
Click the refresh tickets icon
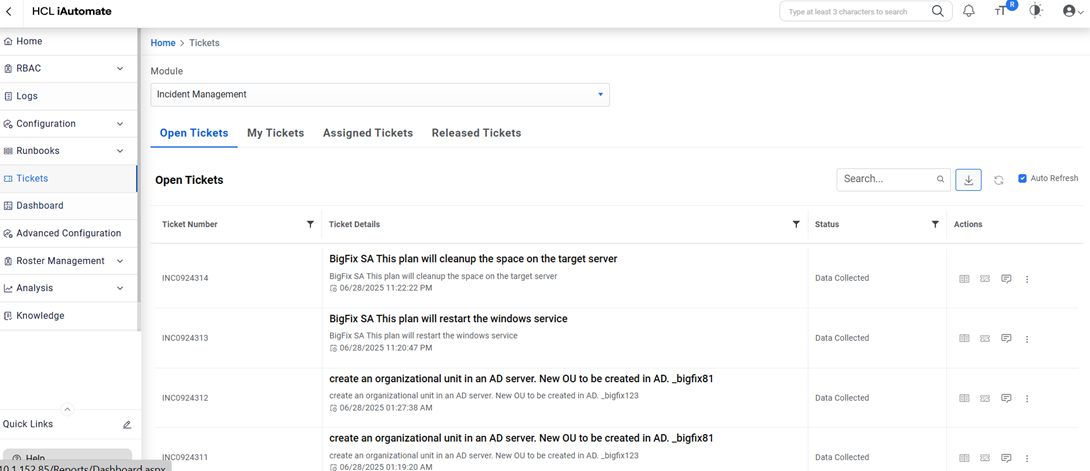point(998,180)
